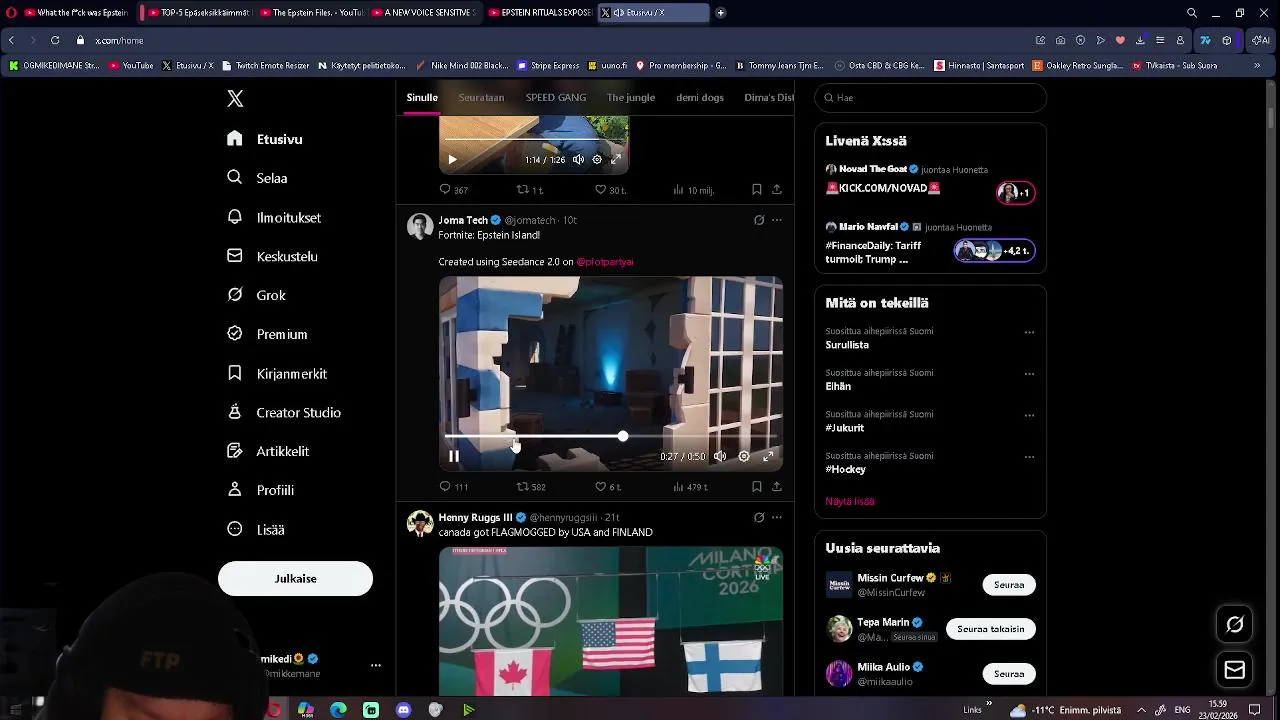
Task: Click the Julkaise post button
Action: 295,578
